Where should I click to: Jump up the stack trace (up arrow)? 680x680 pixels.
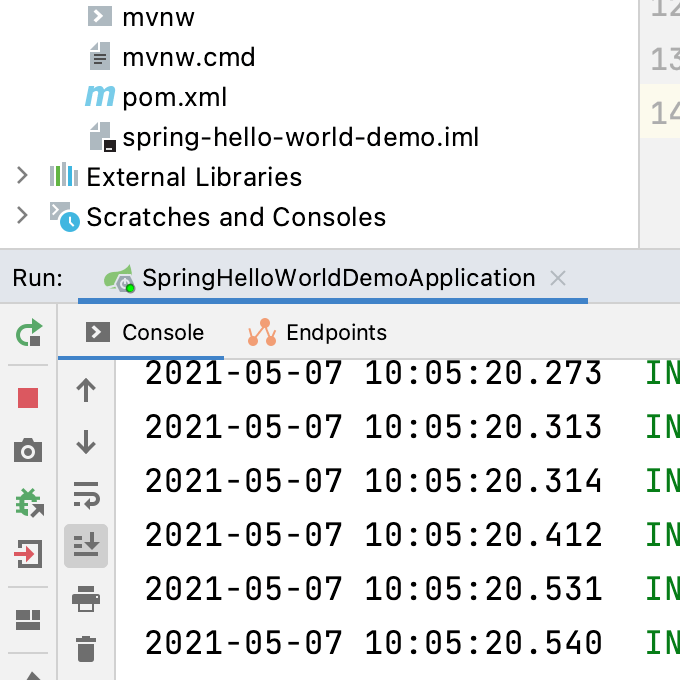tap(86, 390)
